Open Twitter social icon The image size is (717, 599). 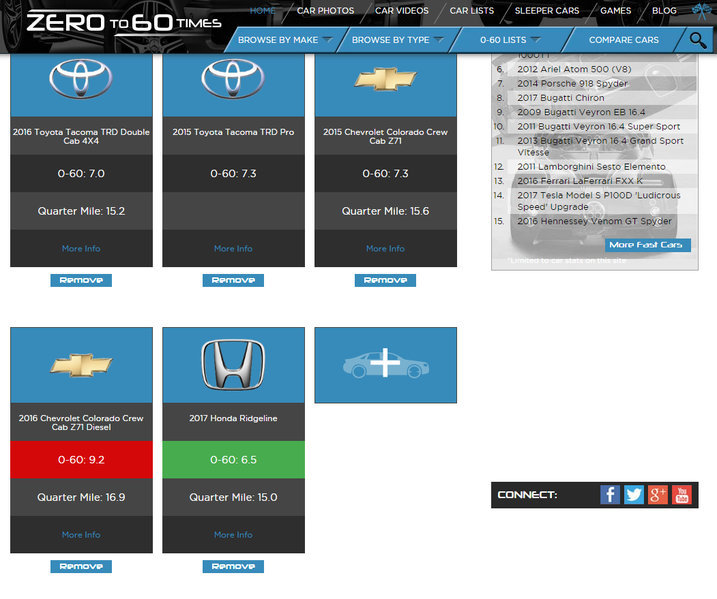click(x=634, y=495)
